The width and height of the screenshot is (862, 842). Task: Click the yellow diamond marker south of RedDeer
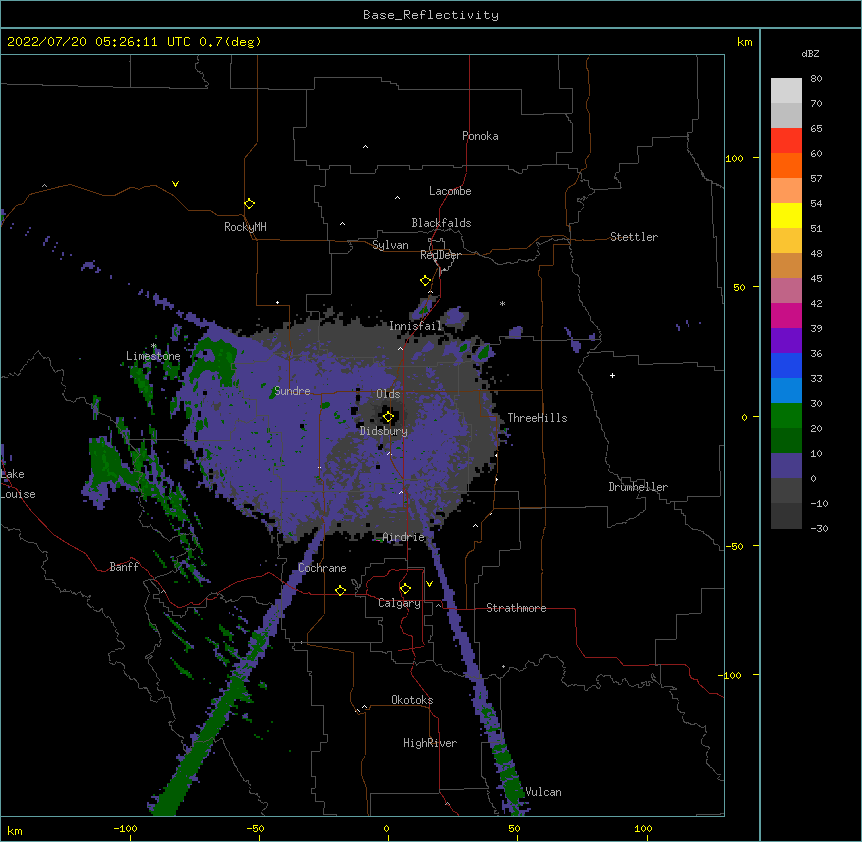pyautogui.click(x=426, y=281)
